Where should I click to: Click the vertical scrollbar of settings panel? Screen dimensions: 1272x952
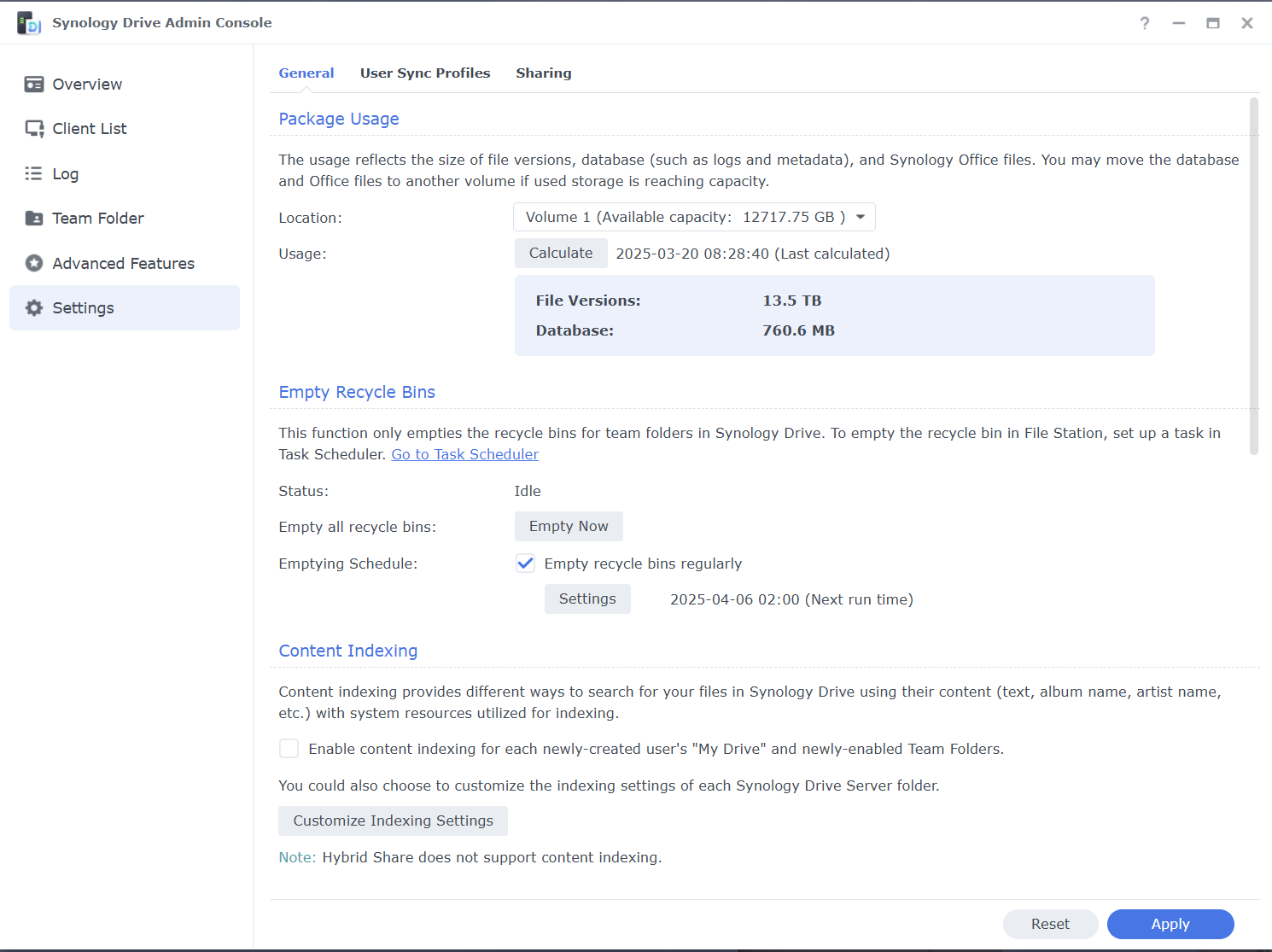(x=1254, y=277)
